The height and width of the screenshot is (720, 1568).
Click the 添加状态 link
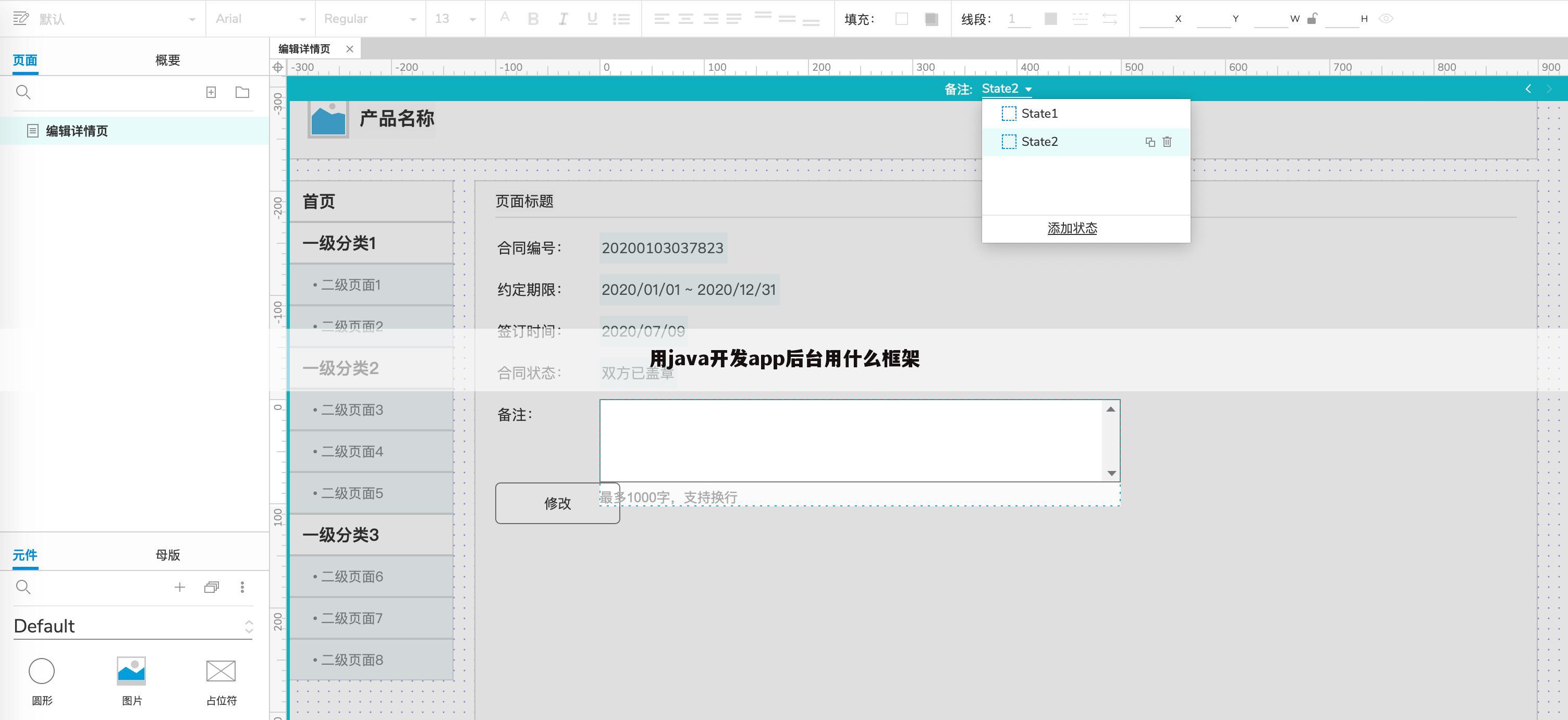pos(1072,228)
